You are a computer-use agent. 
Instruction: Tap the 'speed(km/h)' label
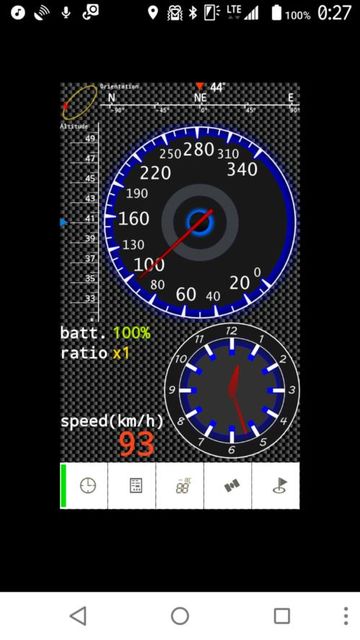click(112, 421)
